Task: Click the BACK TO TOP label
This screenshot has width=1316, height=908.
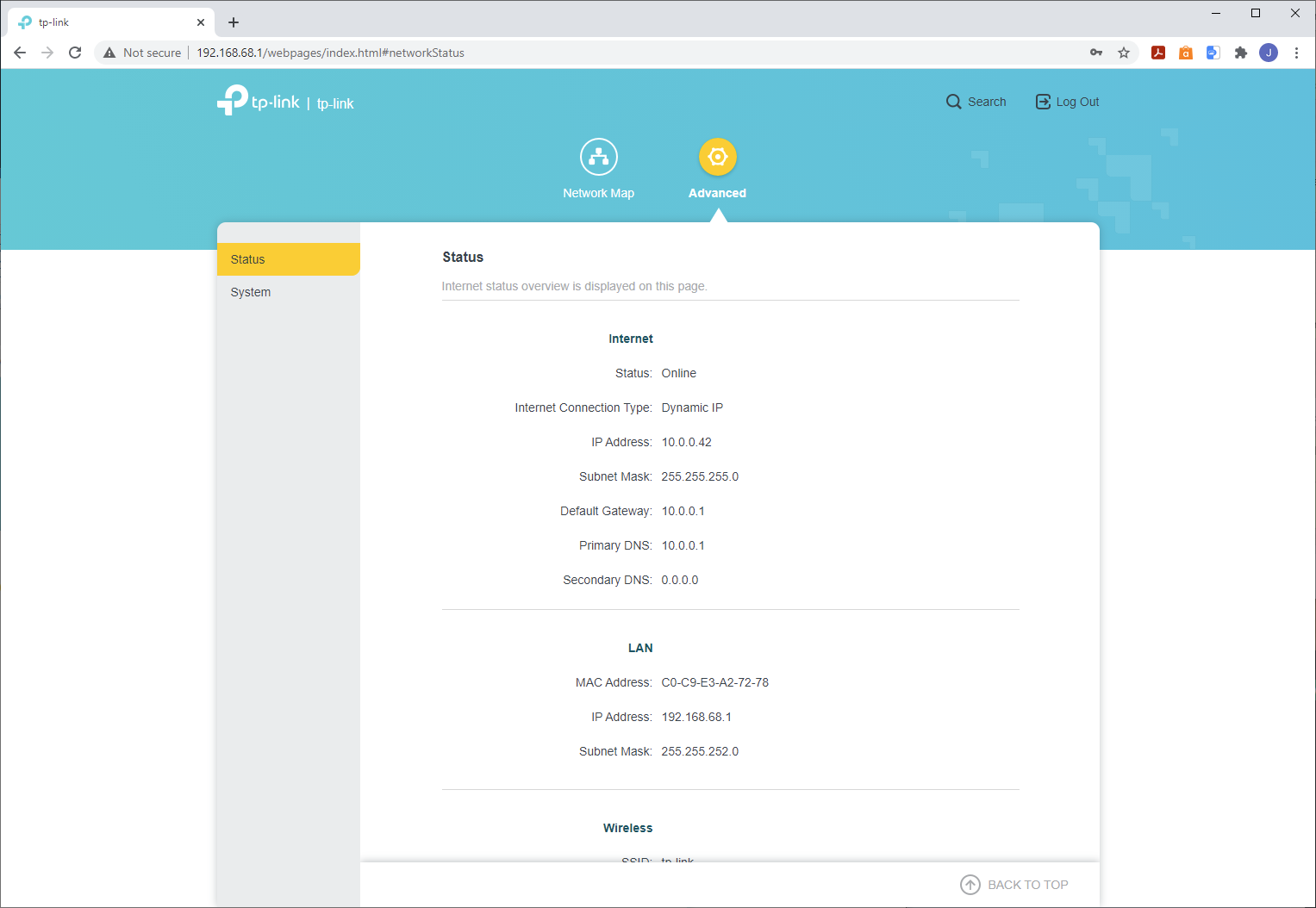Action: click(1028, 885)
